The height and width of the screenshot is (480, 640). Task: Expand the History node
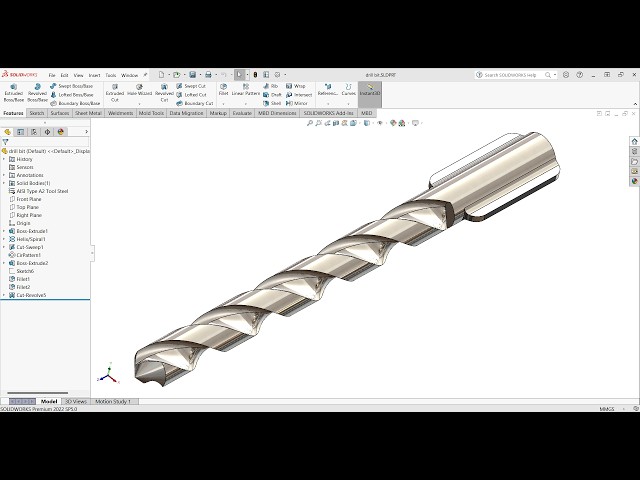tap(4, 159)
